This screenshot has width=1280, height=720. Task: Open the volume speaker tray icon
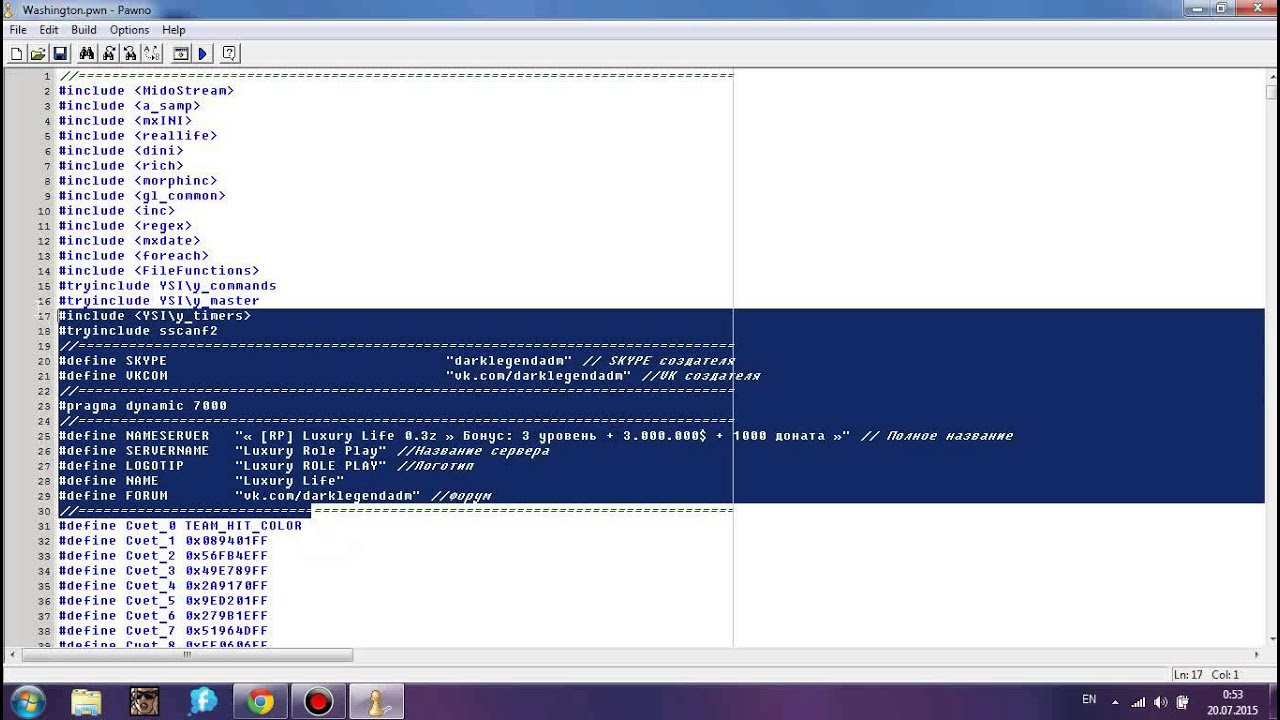[x=1160, y=701]
